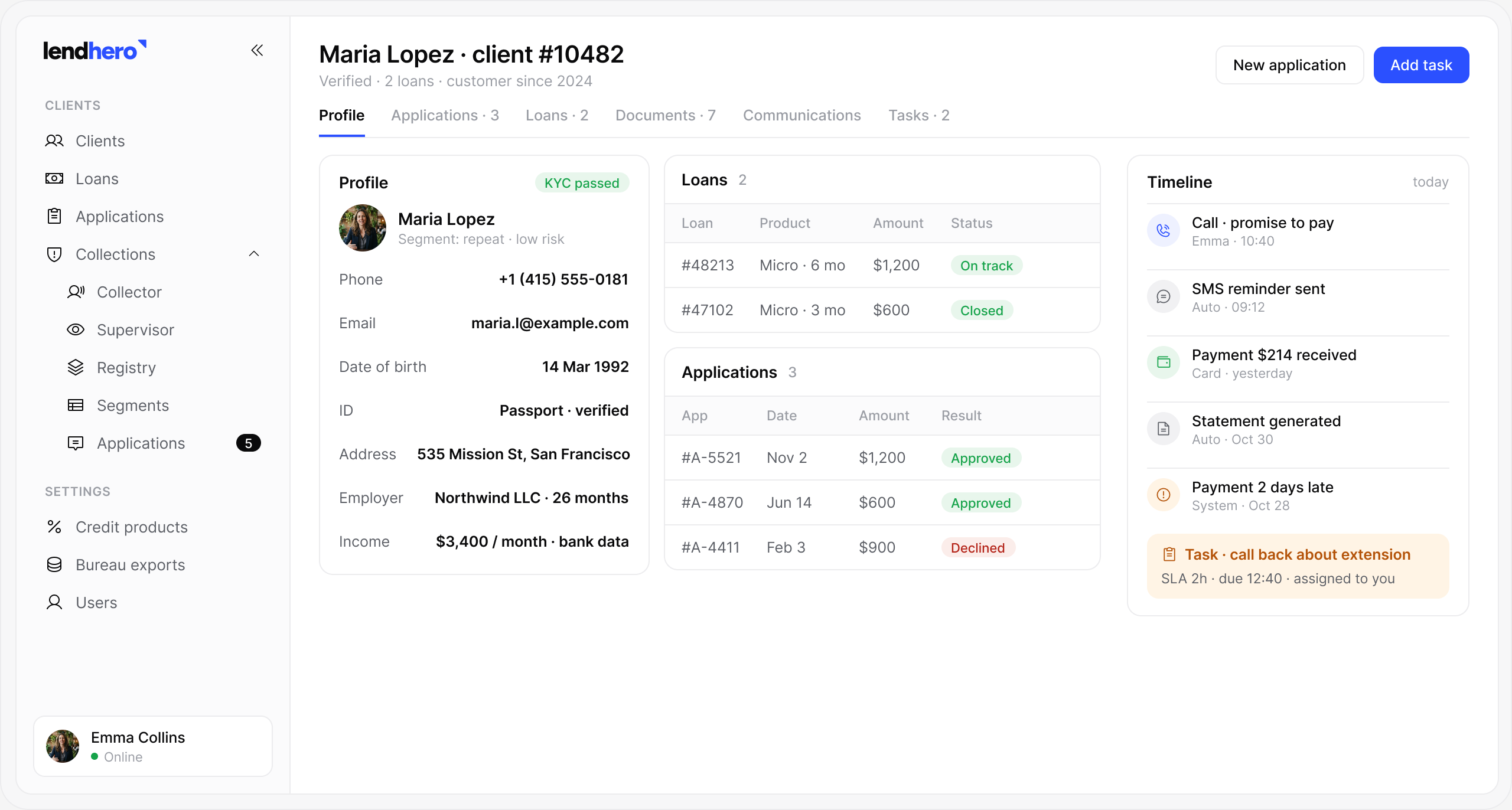Viewport: 1512px width, 810px height.
Task: Open loan #47102 row
Action: click(x=882, y=311)
